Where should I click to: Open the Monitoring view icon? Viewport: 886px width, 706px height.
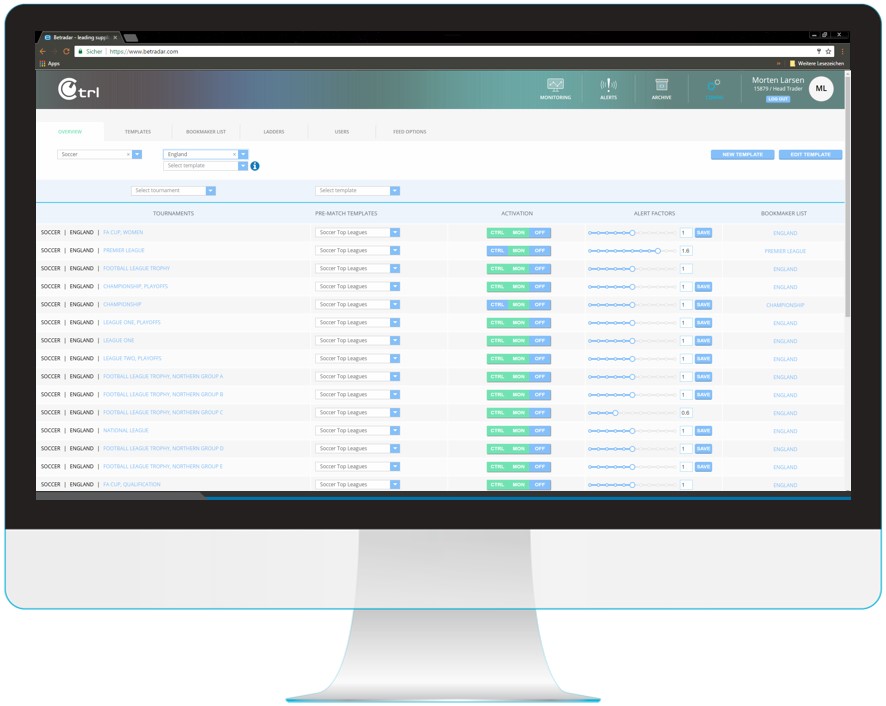click(555, 87)
